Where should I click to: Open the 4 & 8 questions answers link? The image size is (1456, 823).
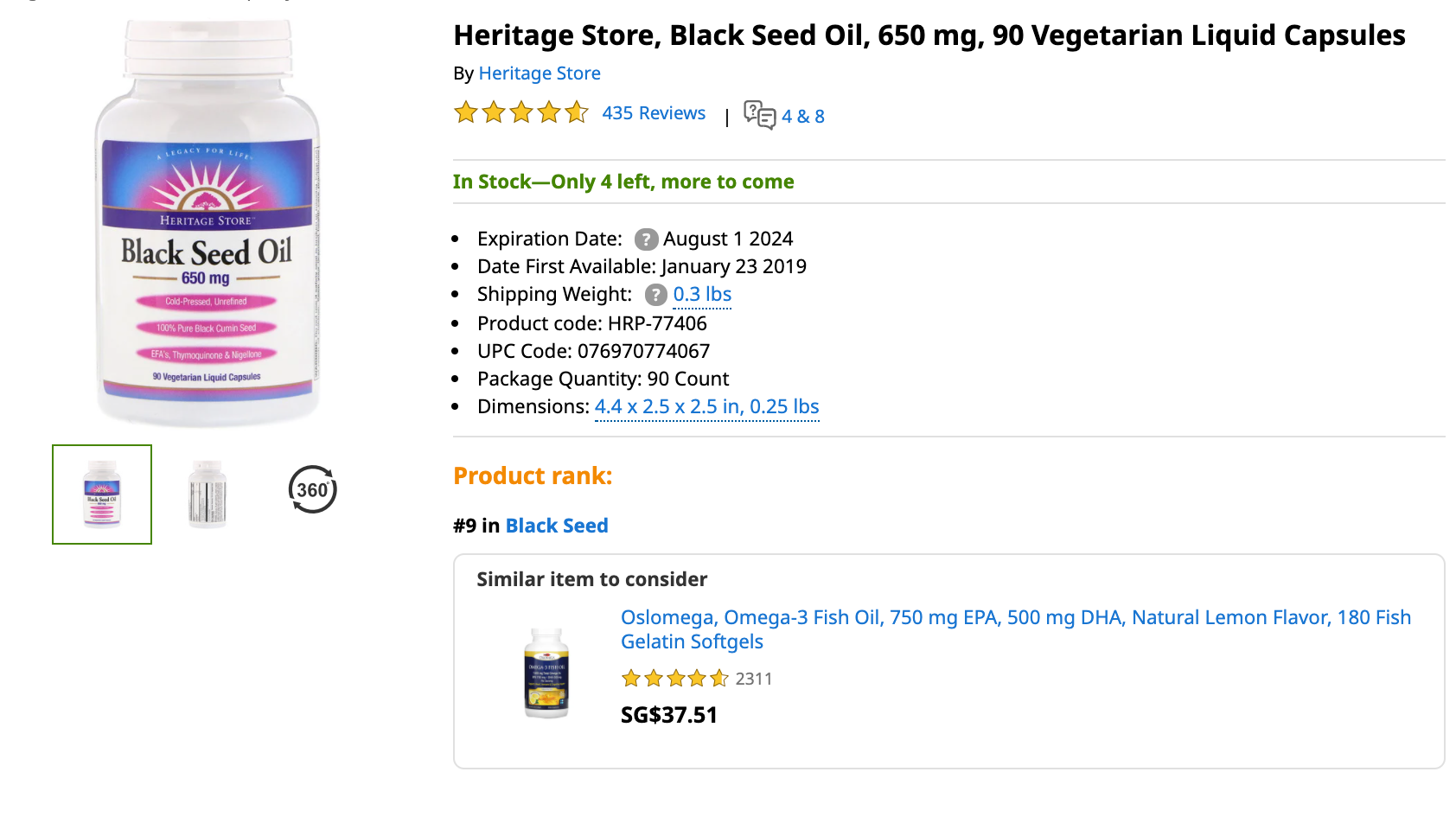(803, 116)
